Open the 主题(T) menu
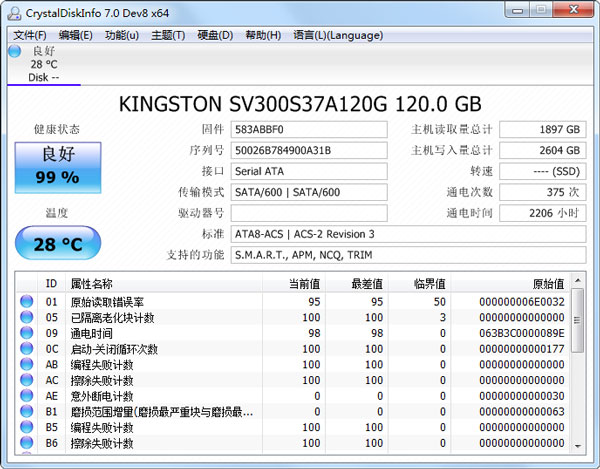This screenshot has width=600, height=469. (x=168, y=35)
